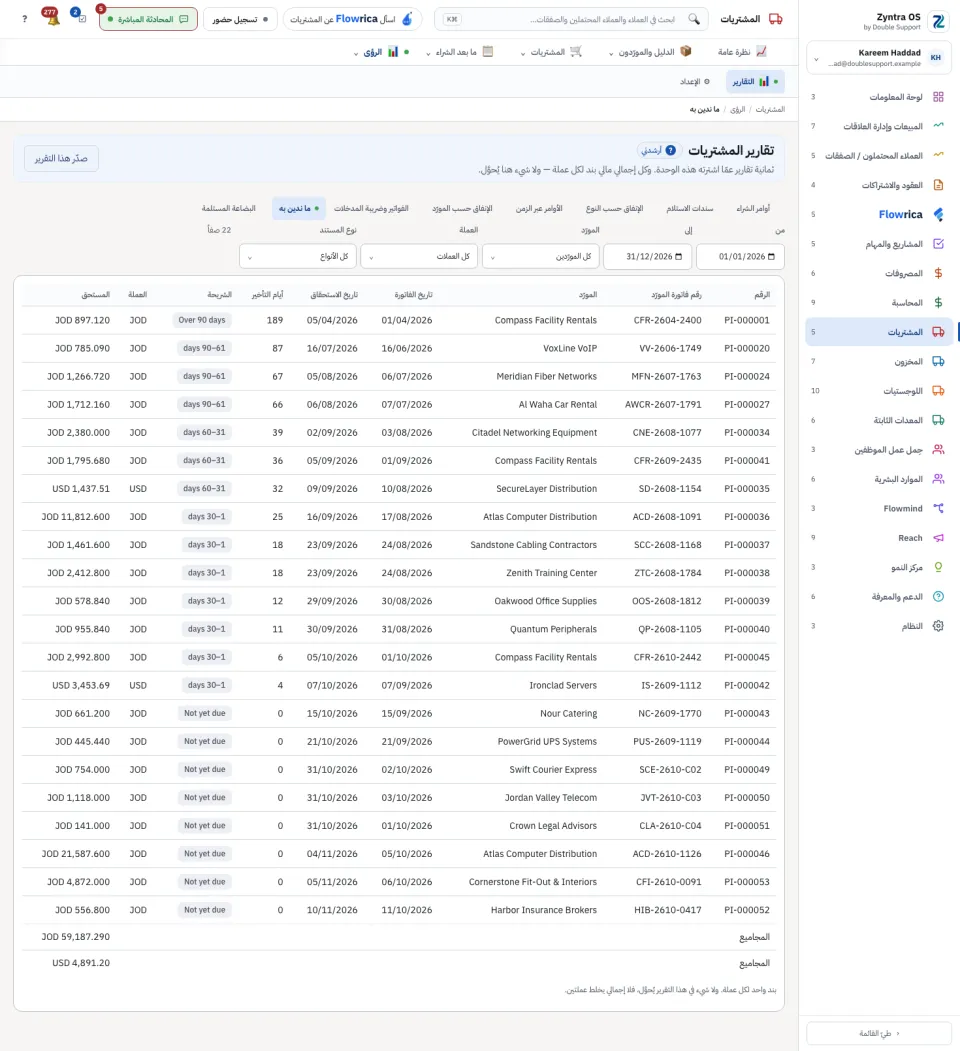
Task: Click the أرشدني guide button
Action: 658,151
